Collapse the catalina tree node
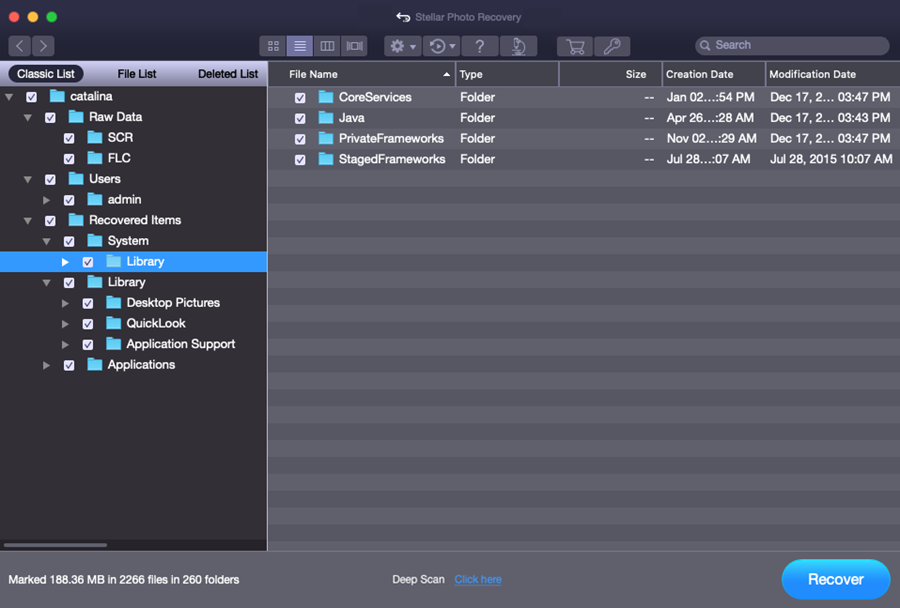This screenshot has width=900, height=608. point(9,97)
